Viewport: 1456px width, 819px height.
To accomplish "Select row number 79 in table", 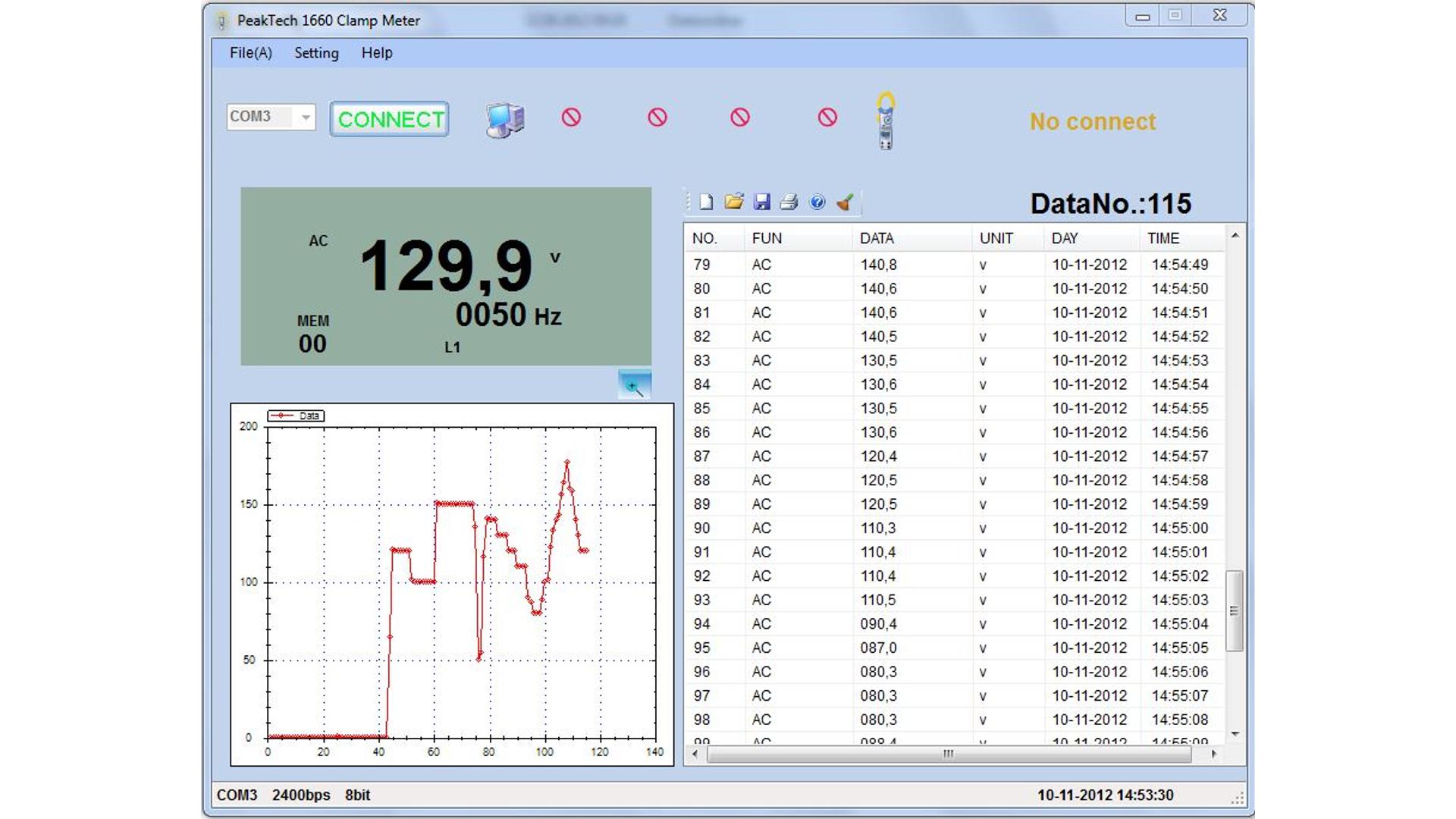I will (x=701, y=265).
